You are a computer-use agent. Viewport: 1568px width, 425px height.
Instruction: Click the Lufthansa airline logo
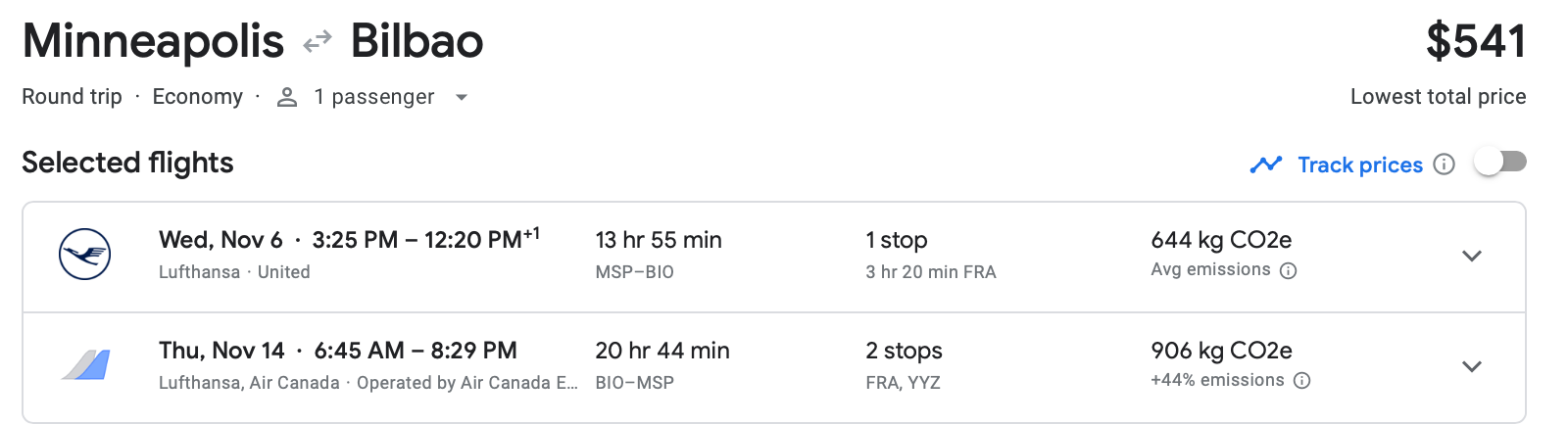coord(84,255)
